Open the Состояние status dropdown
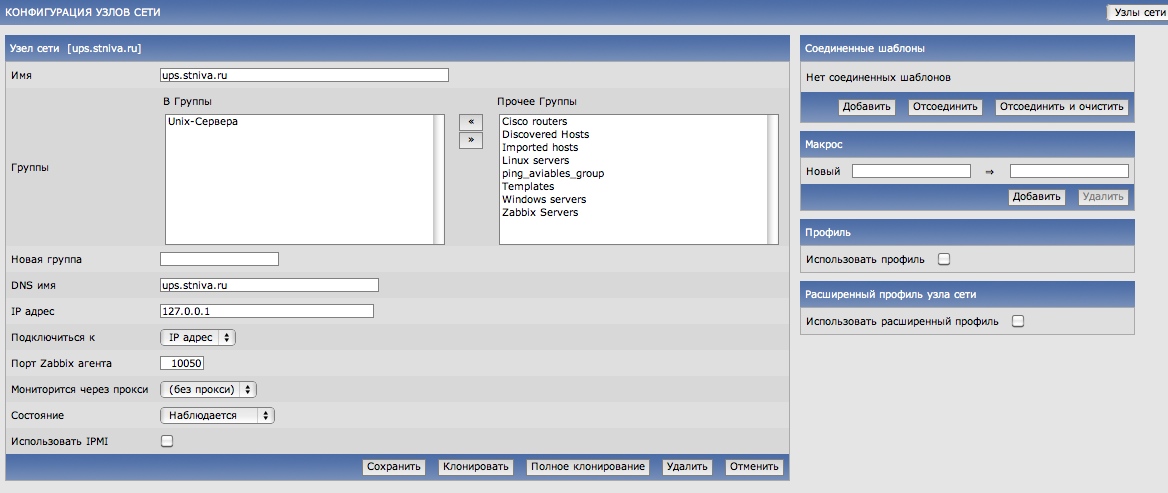Screen dimensions: 1168x493 (217, 415)
